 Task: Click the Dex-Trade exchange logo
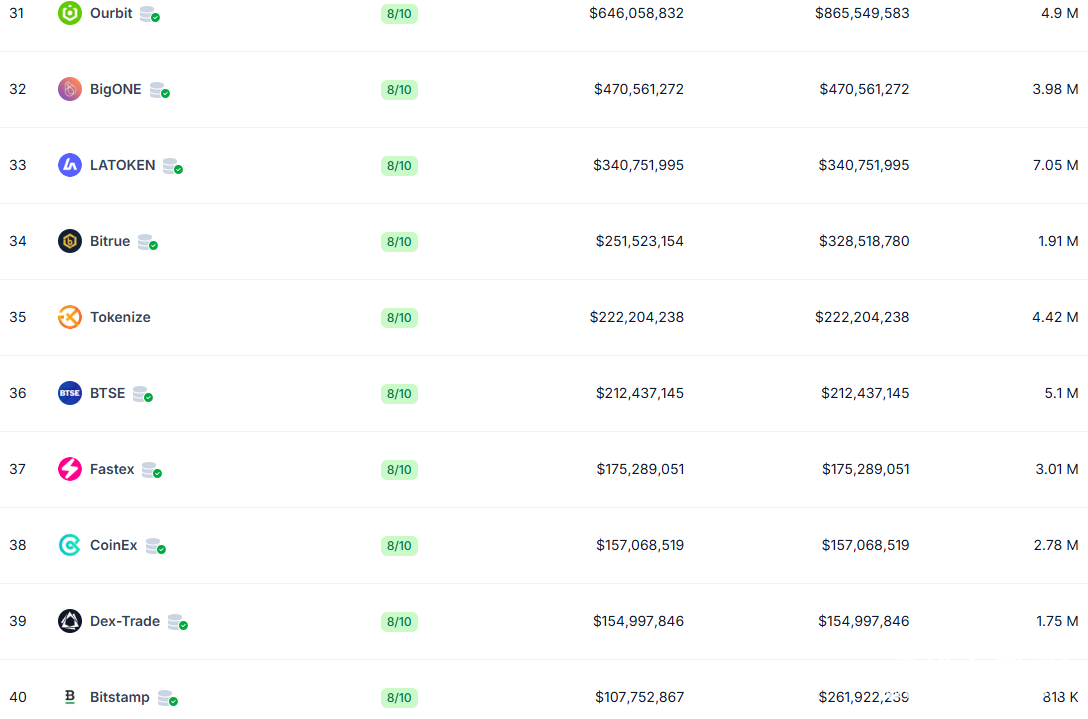[69, 621]
